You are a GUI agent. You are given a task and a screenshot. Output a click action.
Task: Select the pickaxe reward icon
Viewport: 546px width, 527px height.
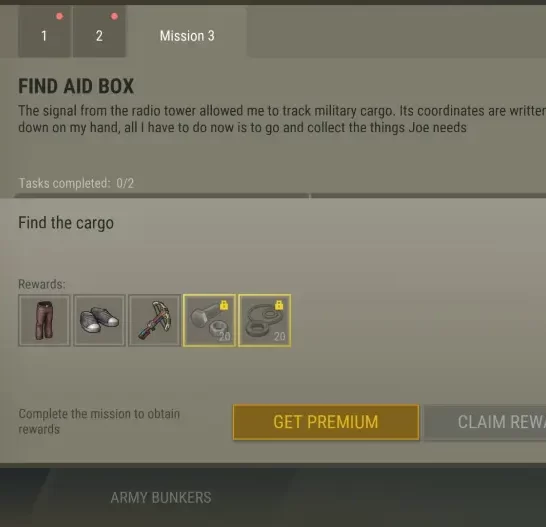154,320
